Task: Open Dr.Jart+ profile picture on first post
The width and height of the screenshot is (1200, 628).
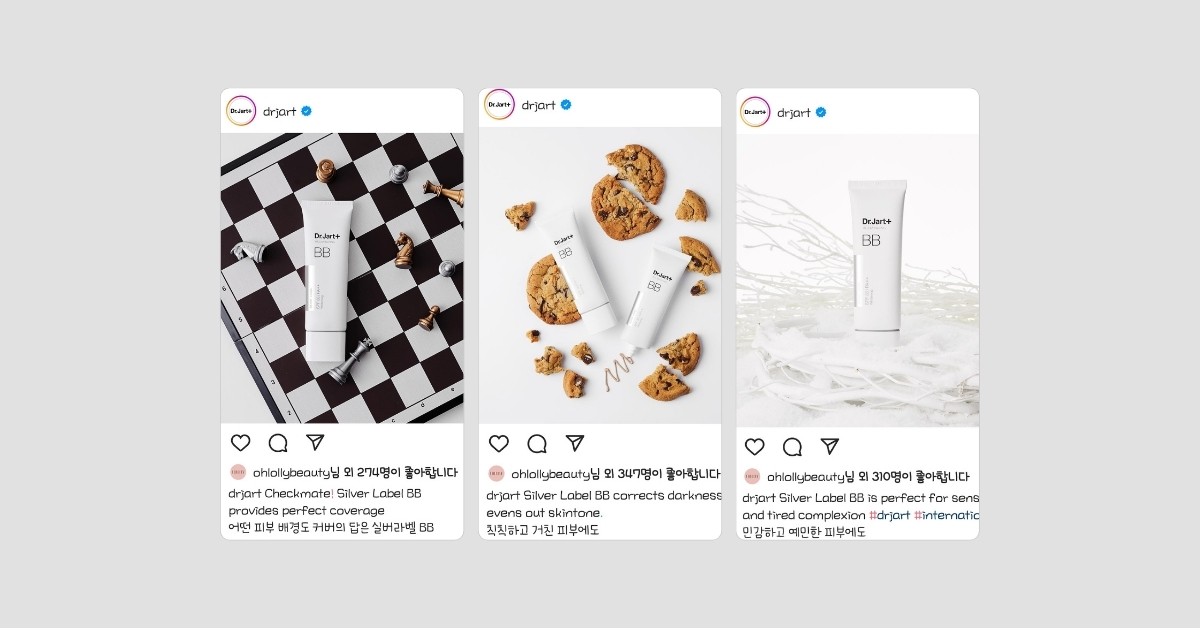Action: [x=241, y=111]
